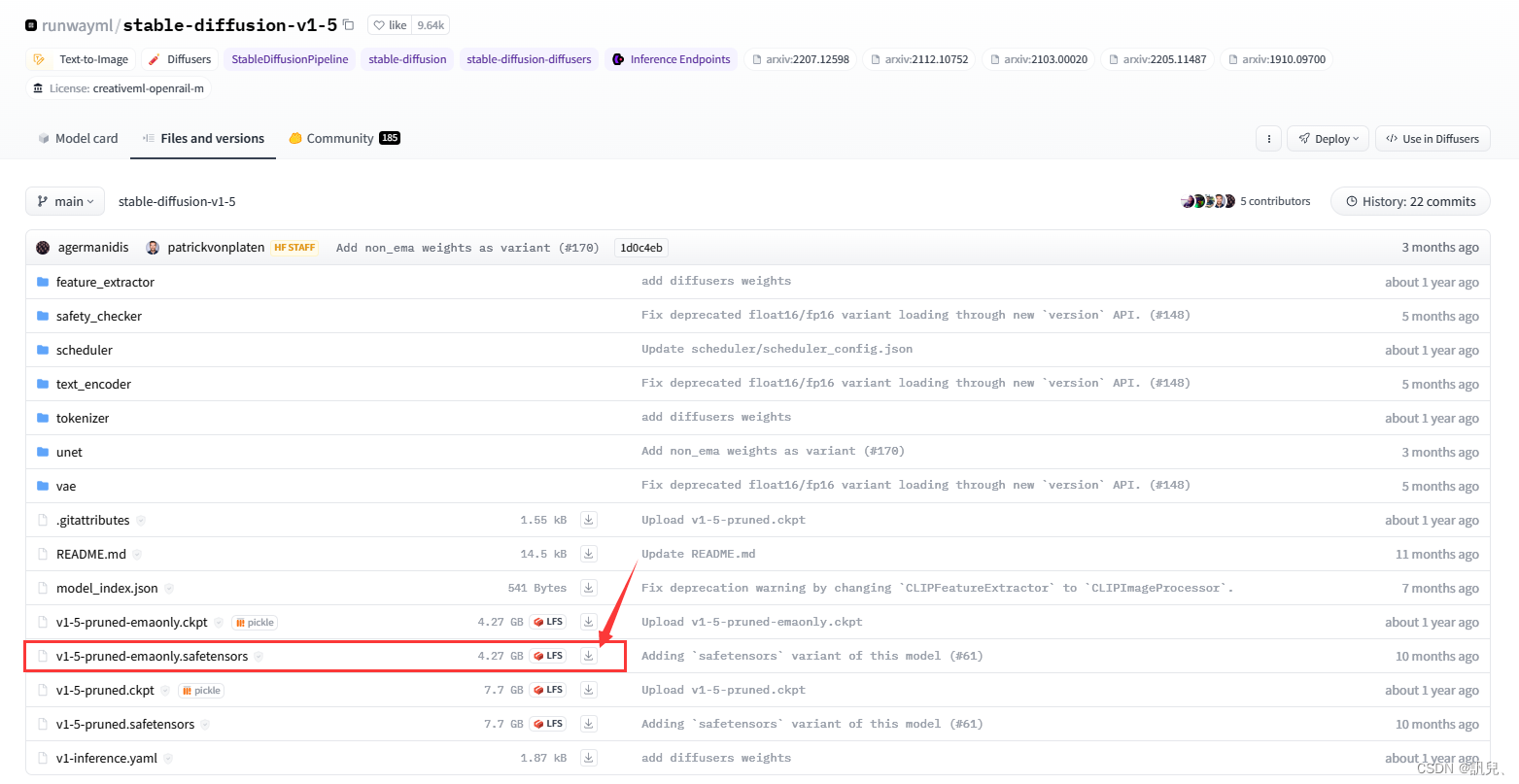Viewport: 1519px width, 784px height.
Task: Switch to the Files and versions tab
Action: [x=203, y=139]
